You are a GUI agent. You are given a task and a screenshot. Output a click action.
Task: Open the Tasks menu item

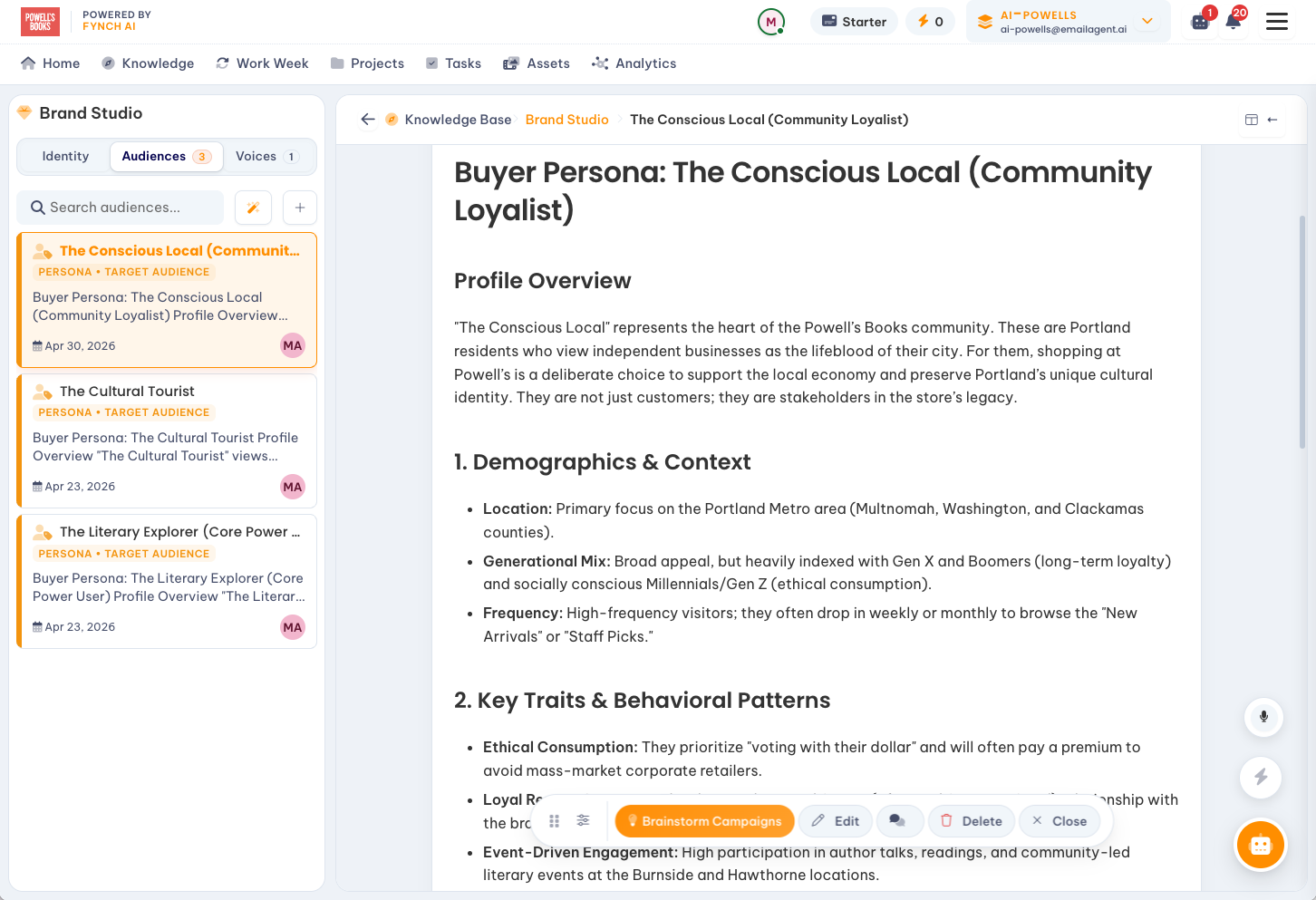[453, 63]
